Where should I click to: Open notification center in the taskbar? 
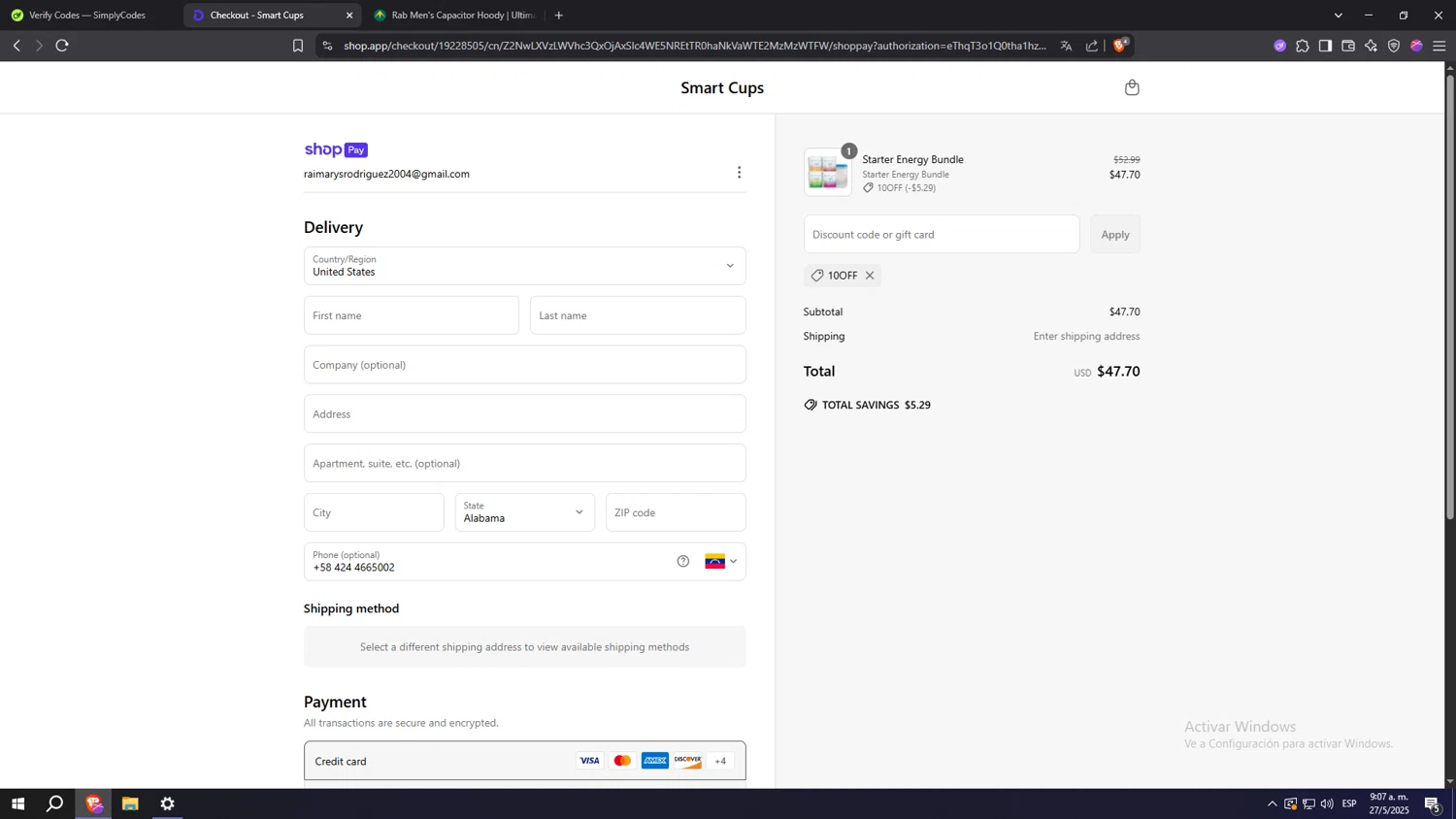click(1433, 803)
